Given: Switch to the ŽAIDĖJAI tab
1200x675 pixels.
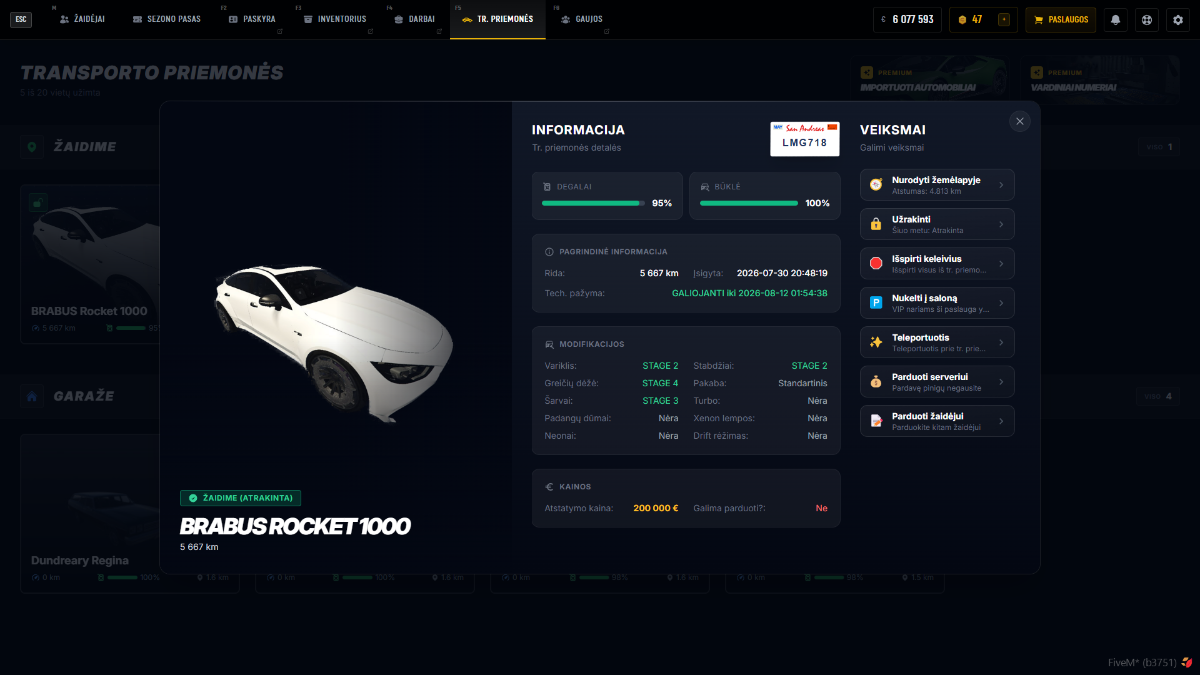Looking at the screenshot, I should click(x=83, y=19).
